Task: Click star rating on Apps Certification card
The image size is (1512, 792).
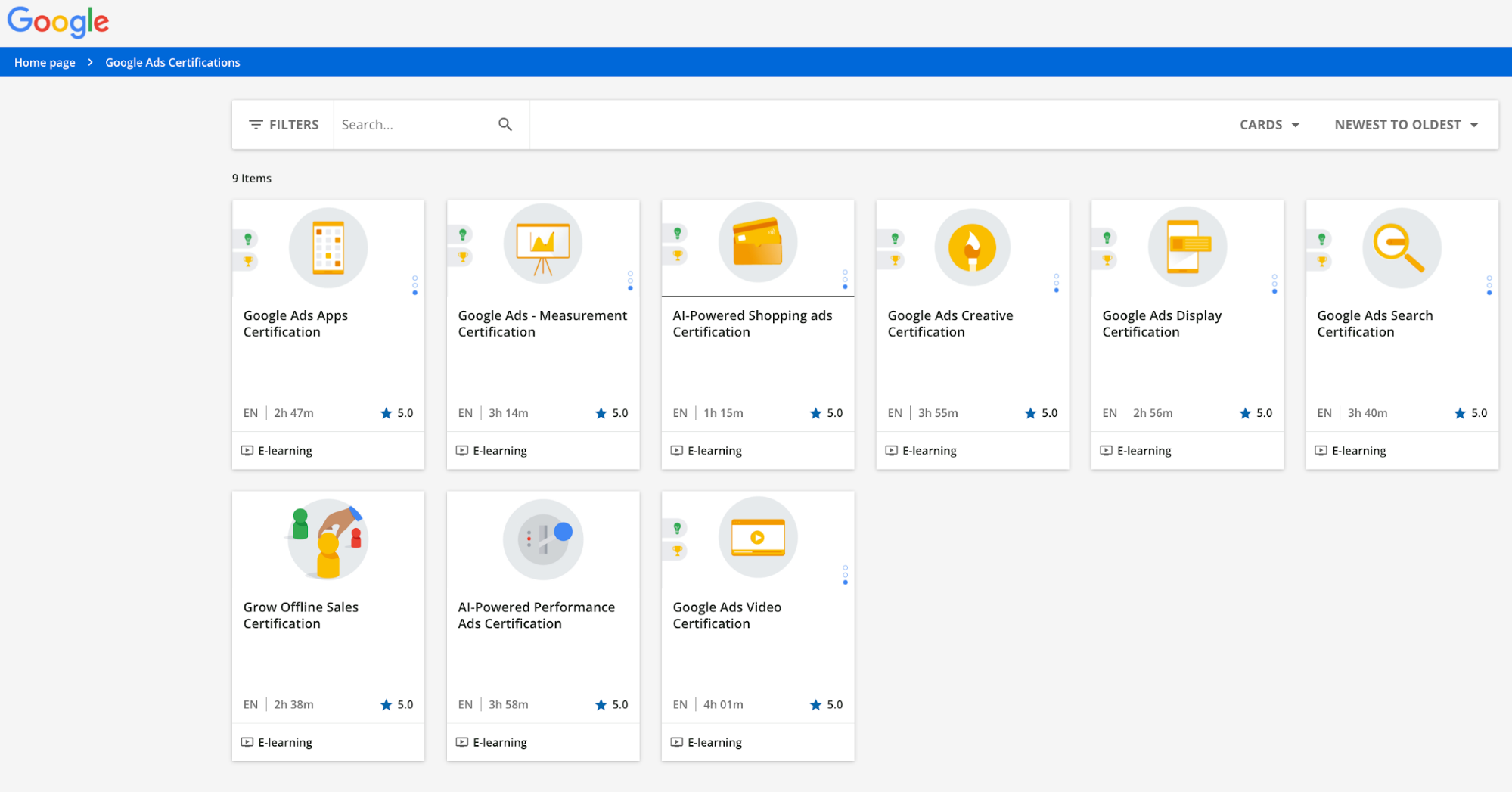Action: pos(397,413)
